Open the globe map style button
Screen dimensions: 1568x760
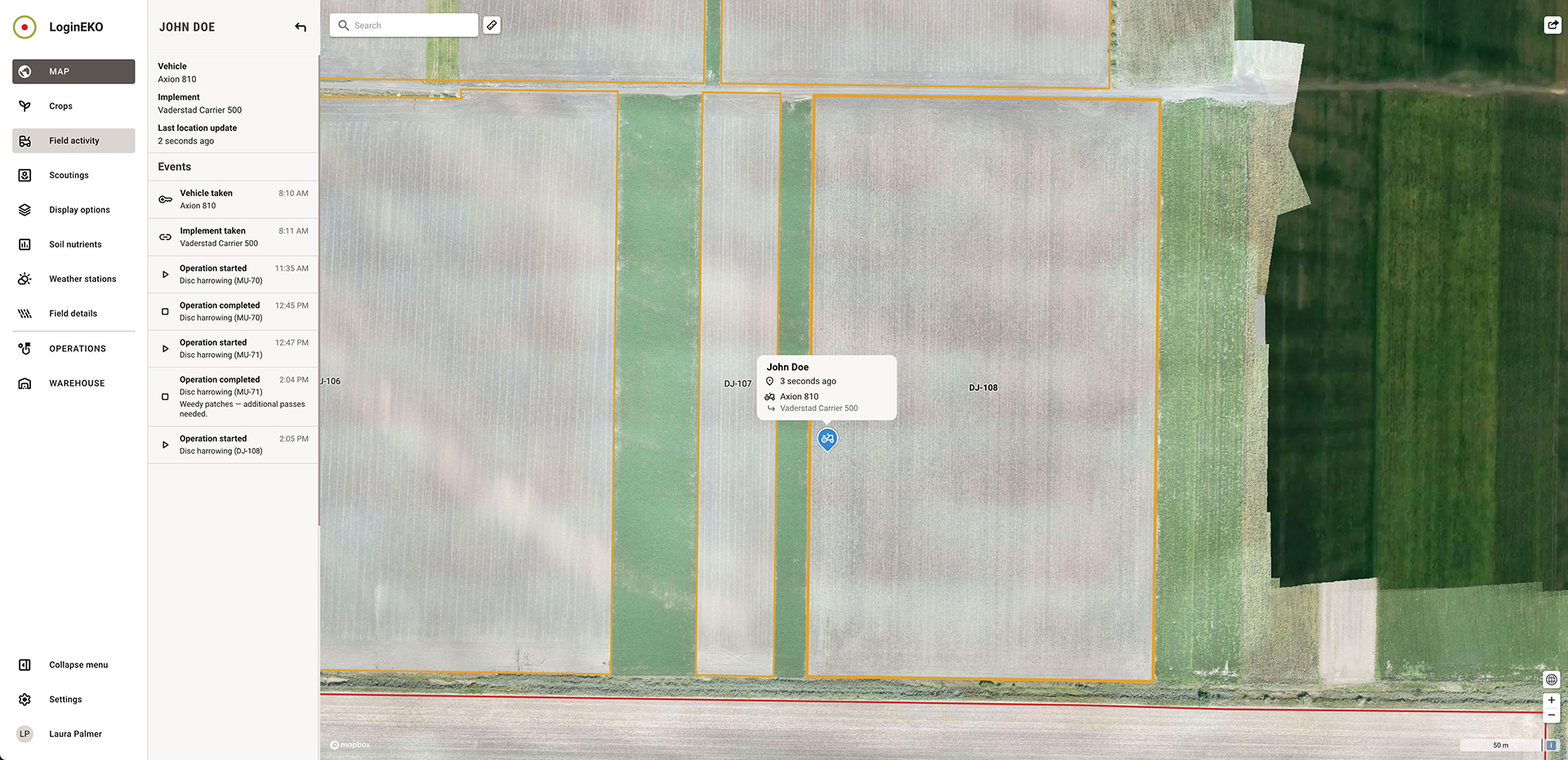(1551, 679)
